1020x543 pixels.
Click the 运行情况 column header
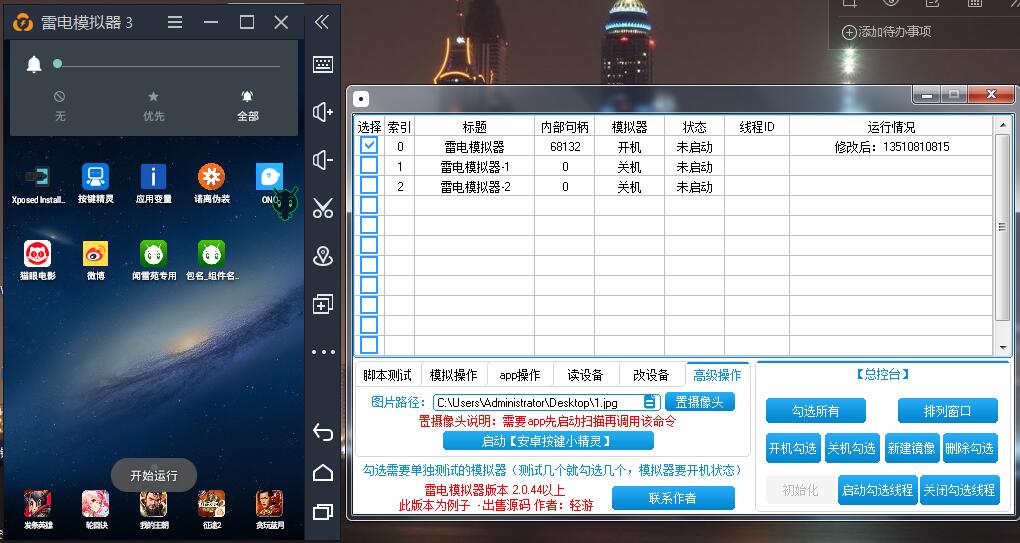[x=891, y=127]
